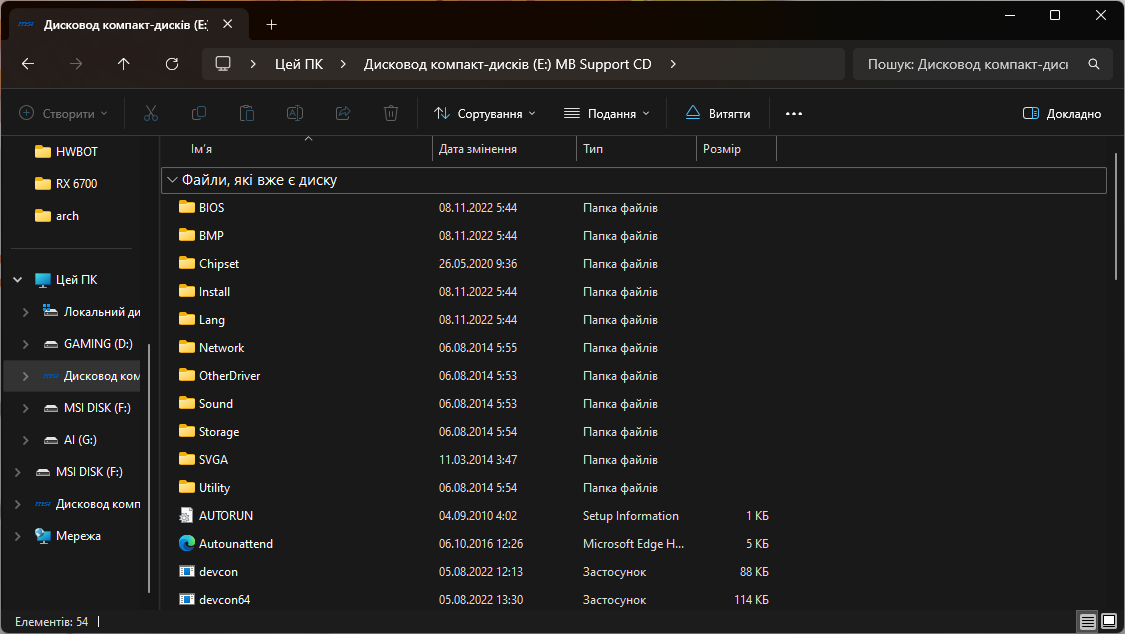This screenshot has width=1125, height=634.
Task: Open the three-dot more options menu
Action: click(794, 114)
